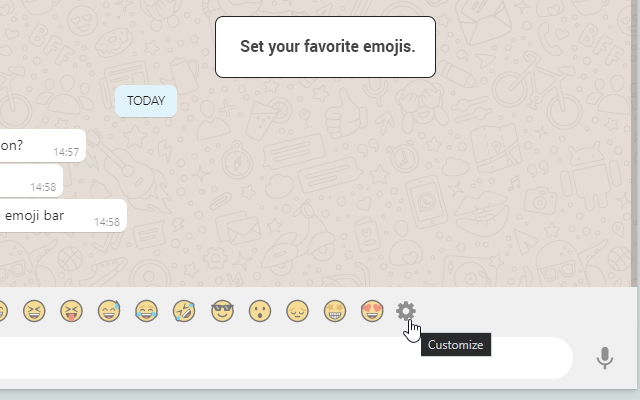Insert the laughing squinting-eyes emoji
Screen dimensions: 640x400
tap(33, 312)
